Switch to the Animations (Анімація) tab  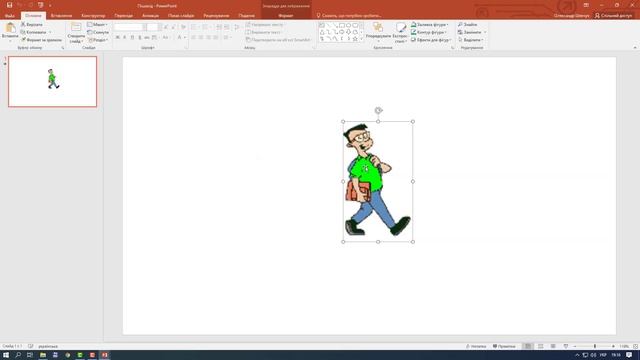150,16
